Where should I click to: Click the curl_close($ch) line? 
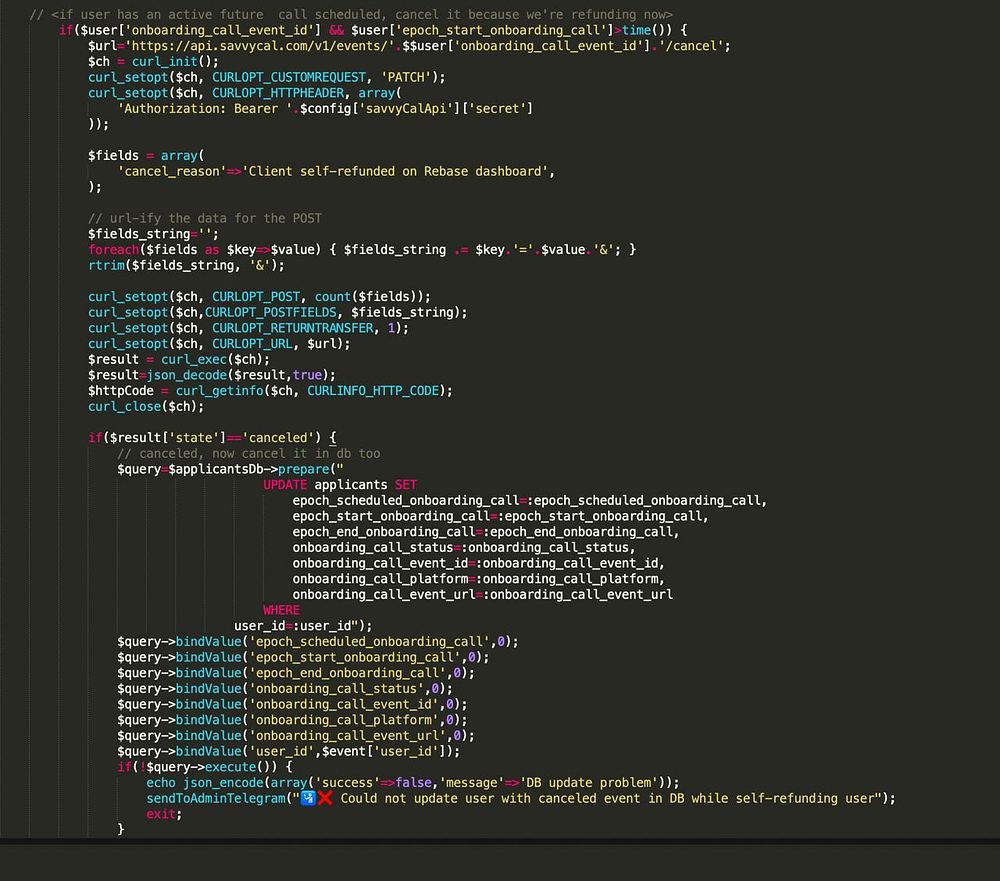[146, 406]
